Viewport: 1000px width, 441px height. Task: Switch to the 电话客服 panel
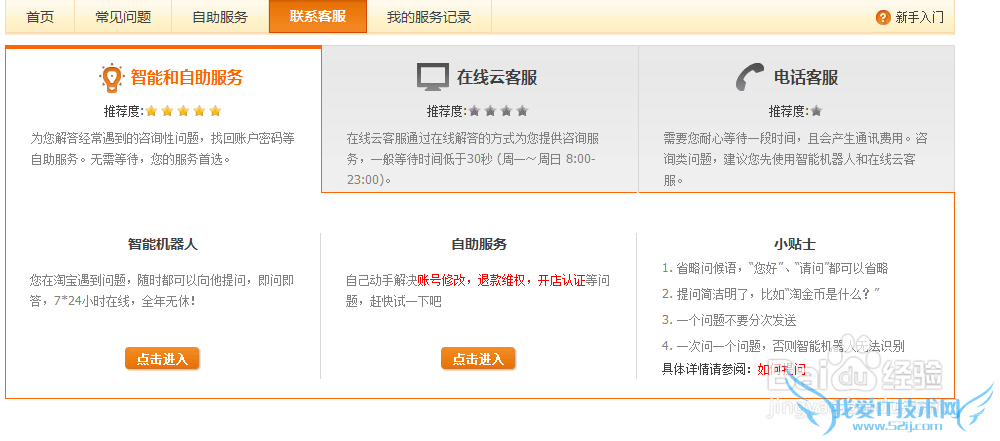[805, 78]
